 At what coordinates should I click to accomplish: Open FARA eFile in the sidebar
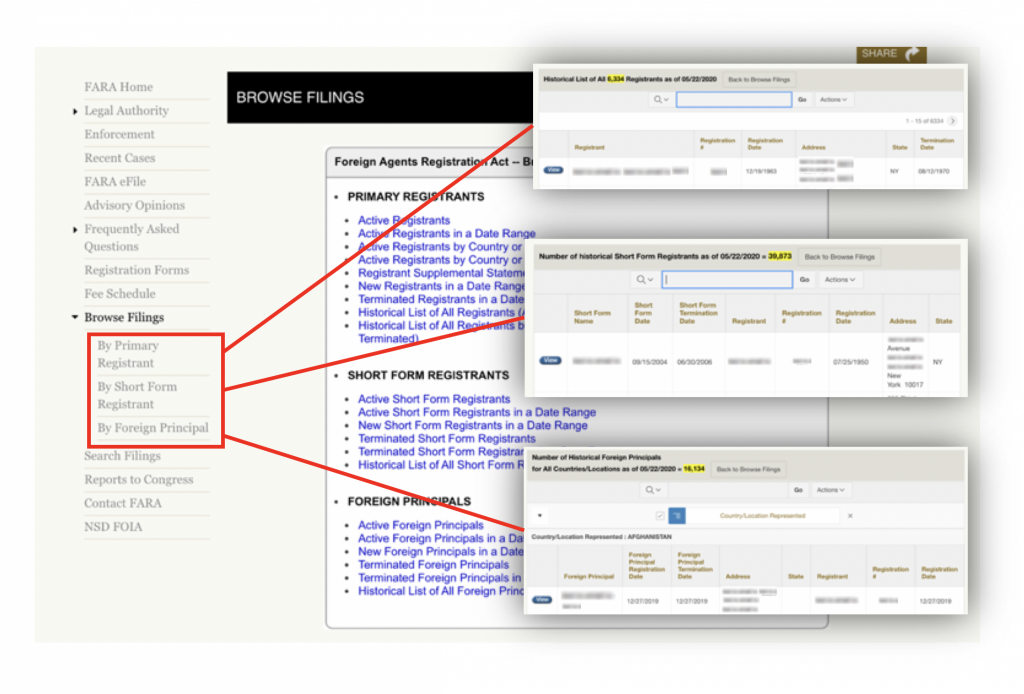point(115,181)
